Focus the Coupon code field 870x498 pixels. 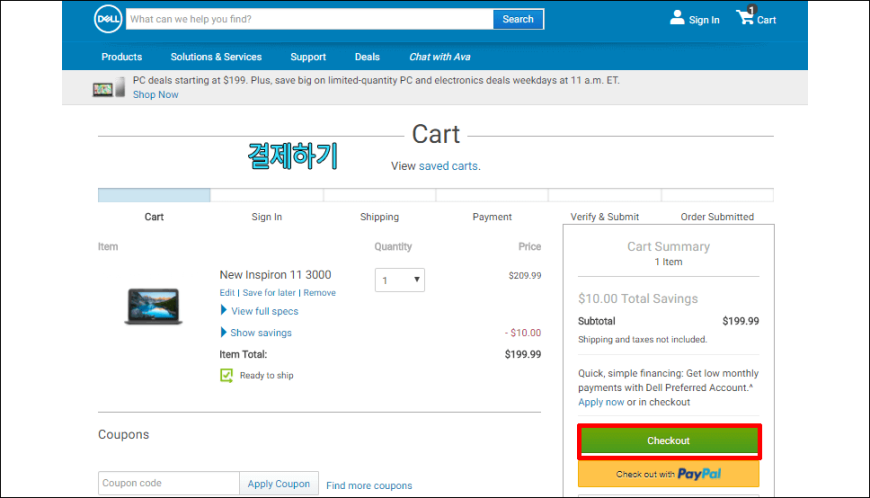(169, 483)
